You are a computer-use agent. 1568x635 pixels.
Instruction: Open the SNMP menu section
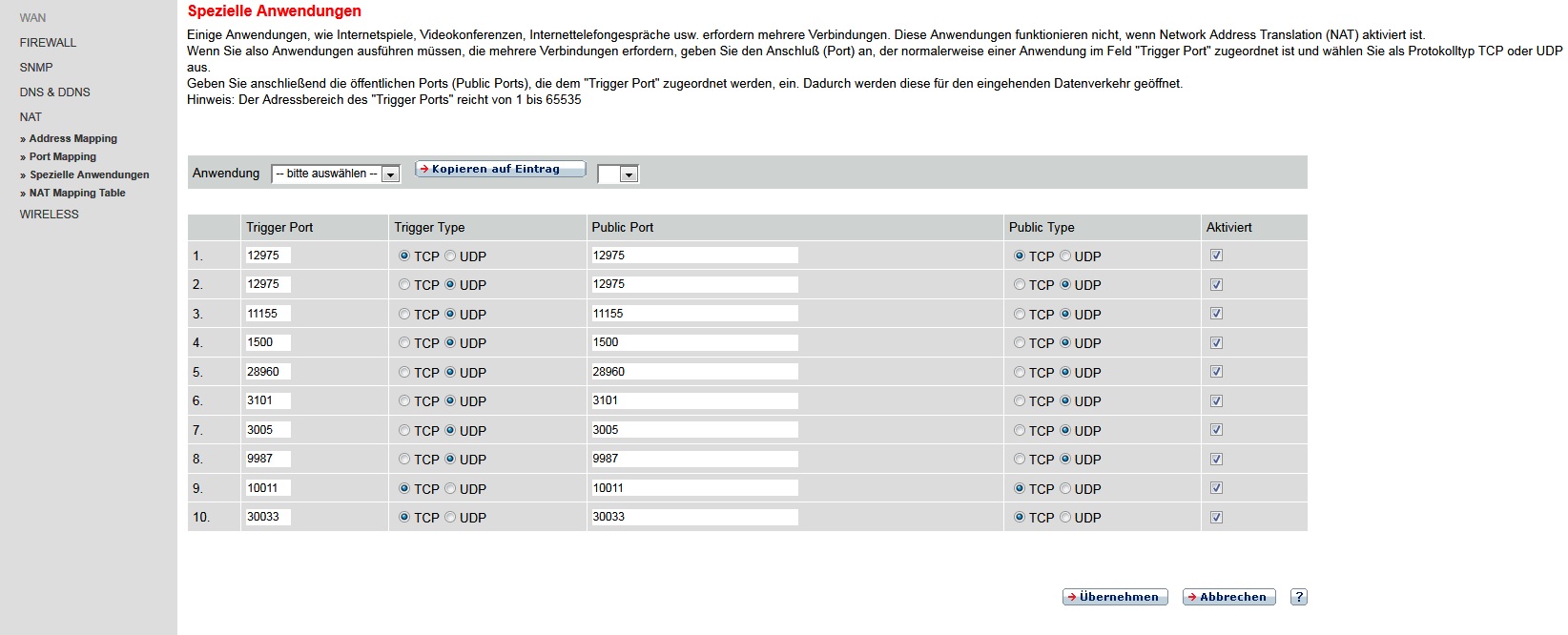pyautogui.click(x=36, y=68)
